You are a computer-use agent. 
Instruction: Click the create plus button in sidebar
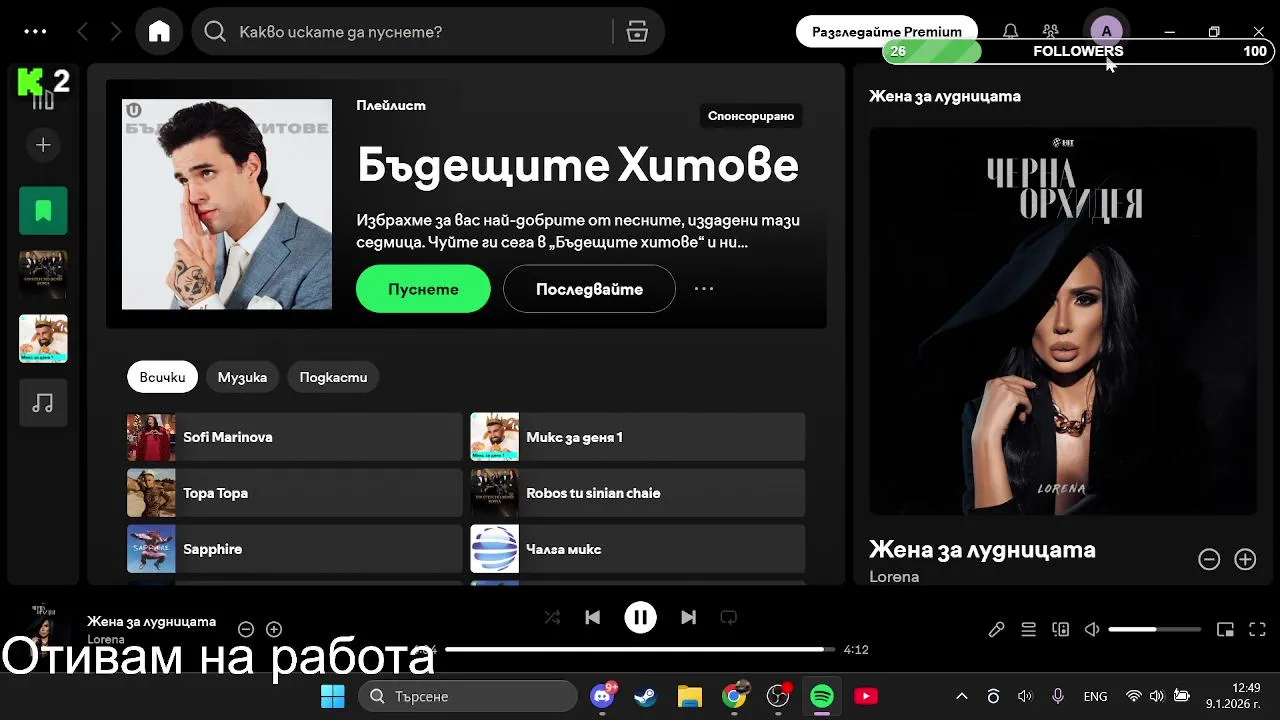(43, 145)
